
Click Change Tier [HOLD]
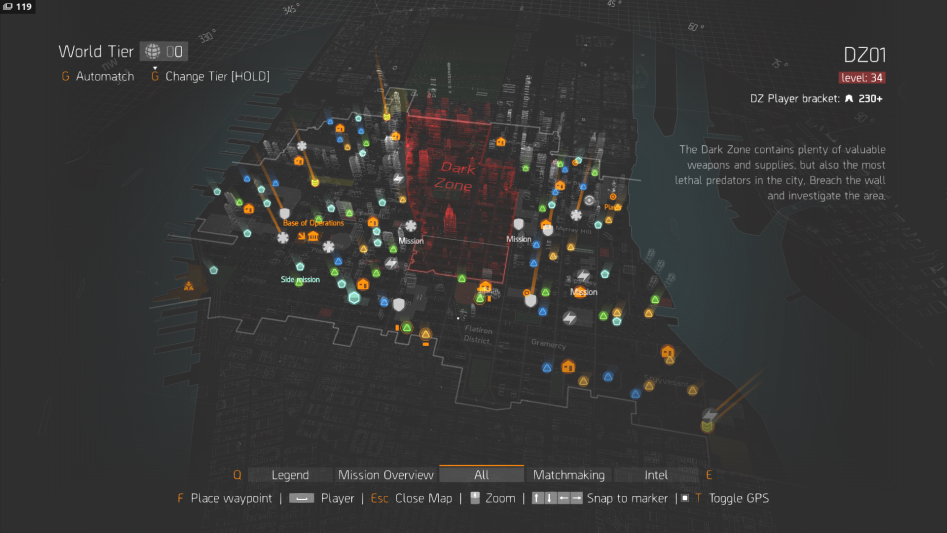217,76
